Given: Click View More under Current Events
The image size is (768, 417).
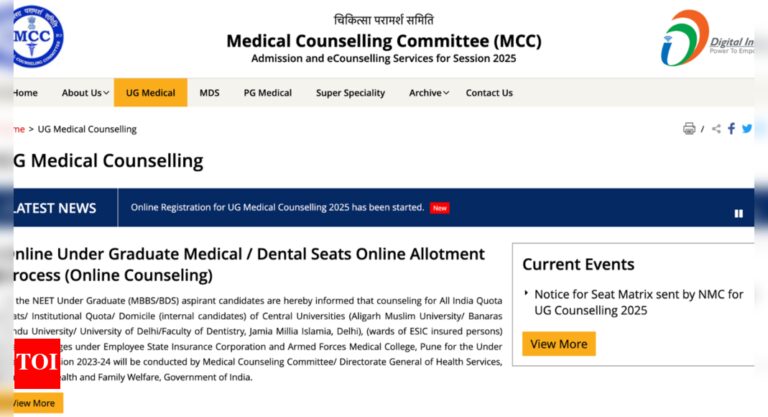Looking at the screenshot, I should [x=559, y=344].
